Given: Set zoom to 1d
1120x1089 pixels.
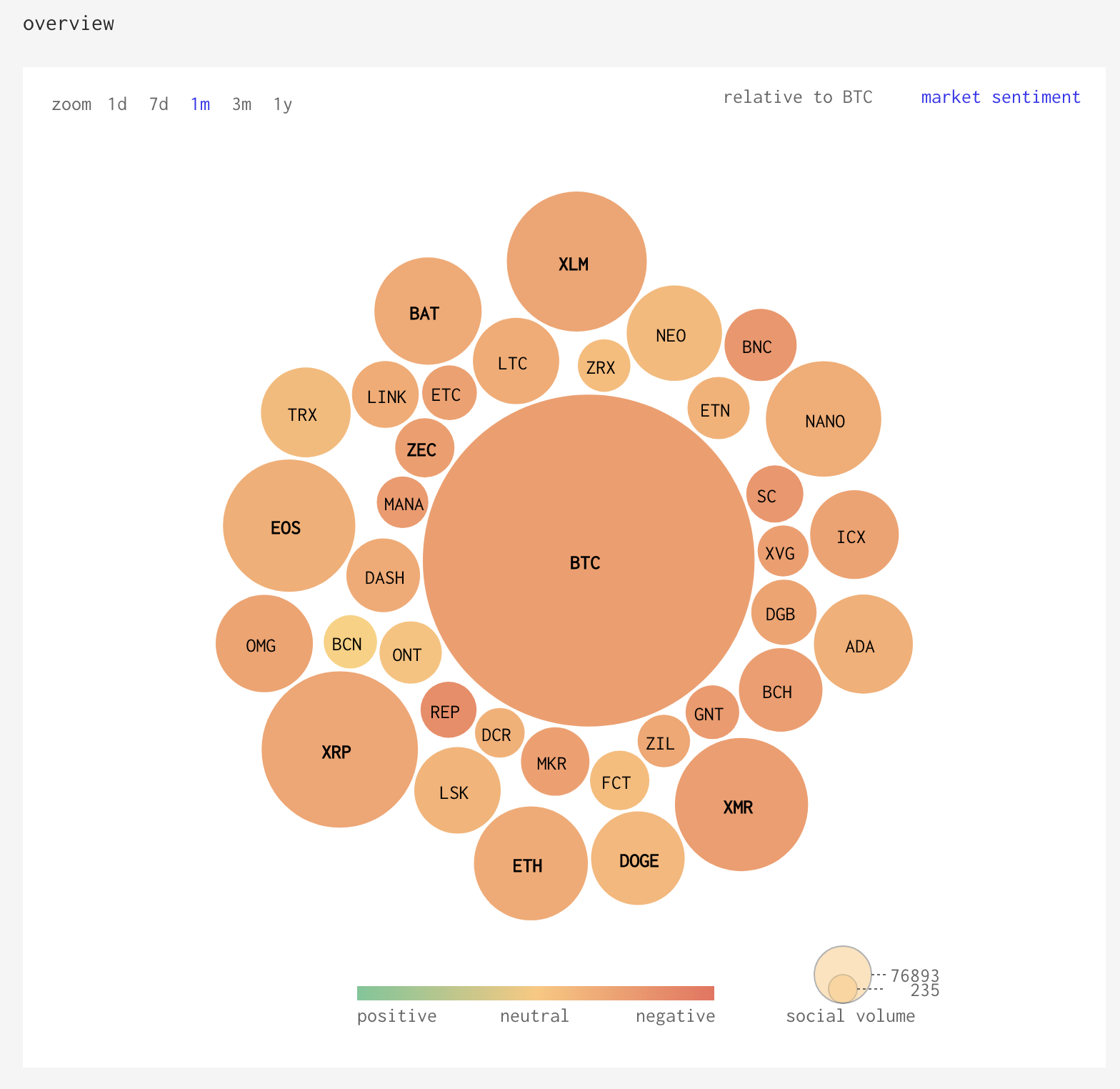Looking at the screenshot, I should pyautogui.click(x=117, y=104).
